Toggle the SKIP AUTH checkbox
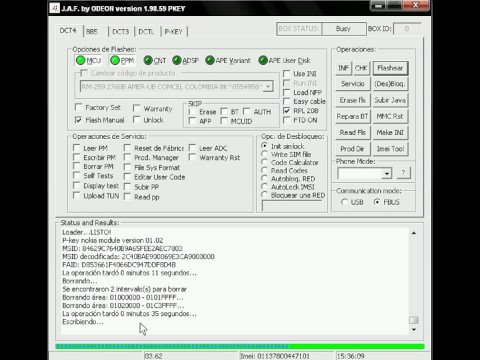Screen dimensions: 480x360 click(247, 112)
